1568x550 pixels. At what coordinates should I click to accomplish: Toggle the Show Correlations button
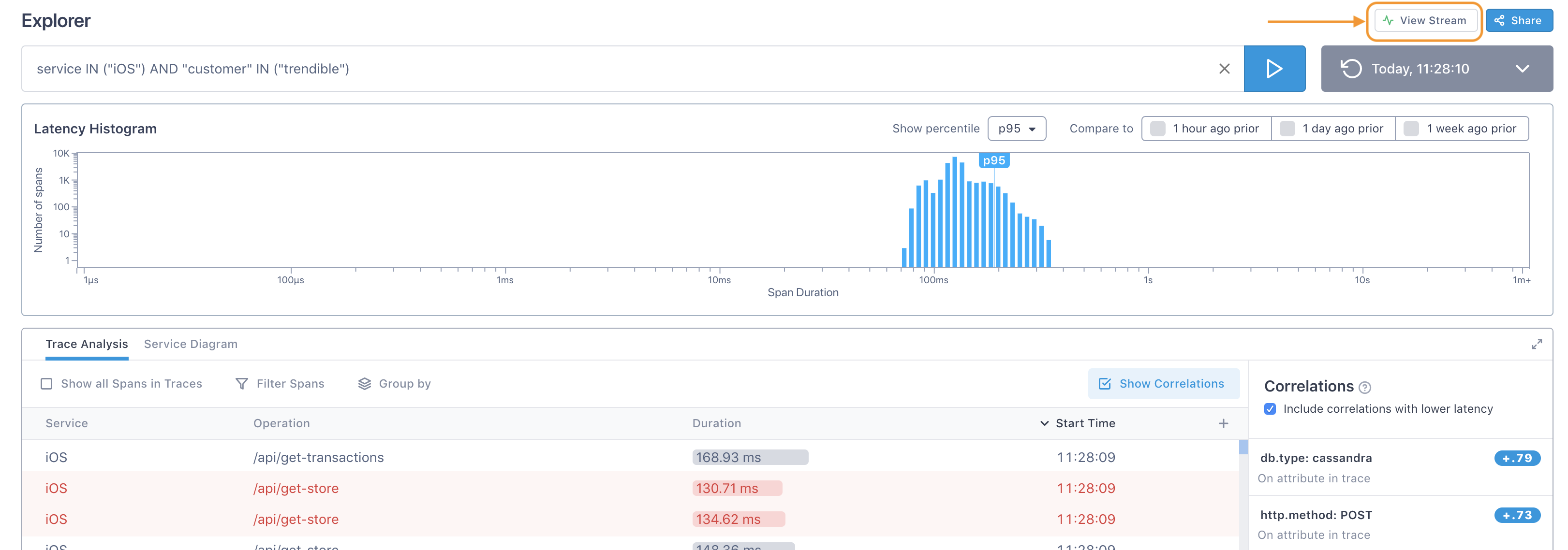[x=1163, y=384]
